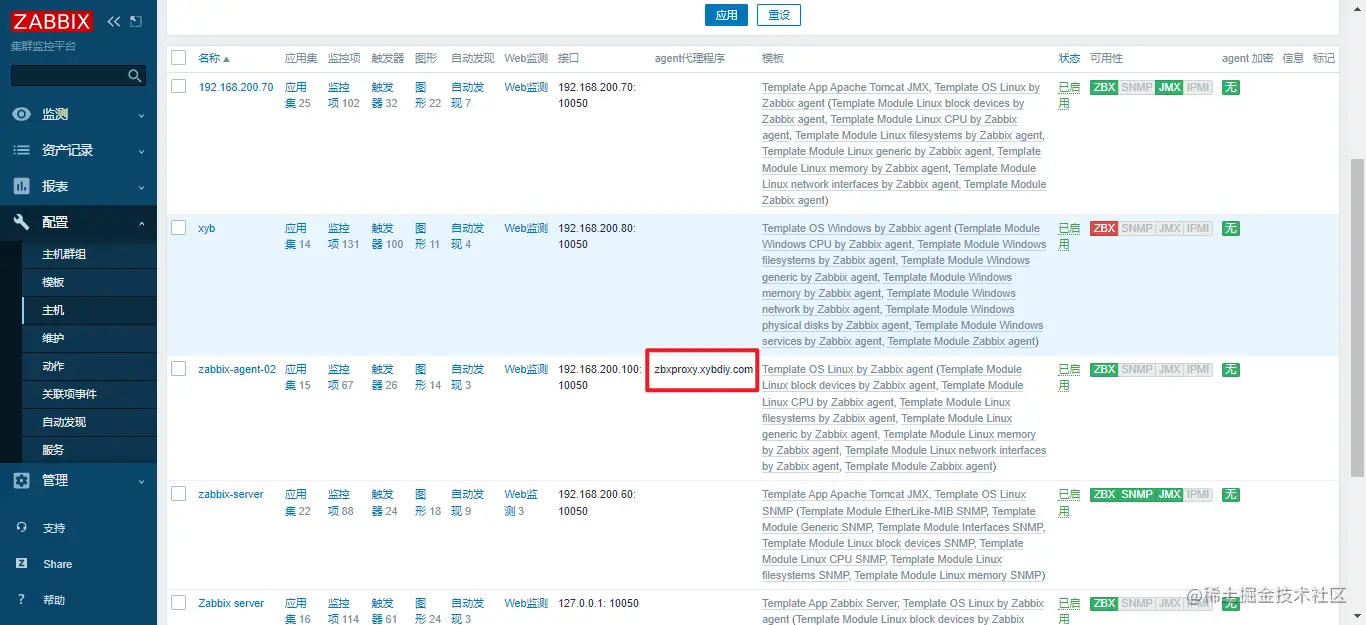Click the question mark icon for 帮助
This screenshot has height=625, width=1366.
[22, 600]
